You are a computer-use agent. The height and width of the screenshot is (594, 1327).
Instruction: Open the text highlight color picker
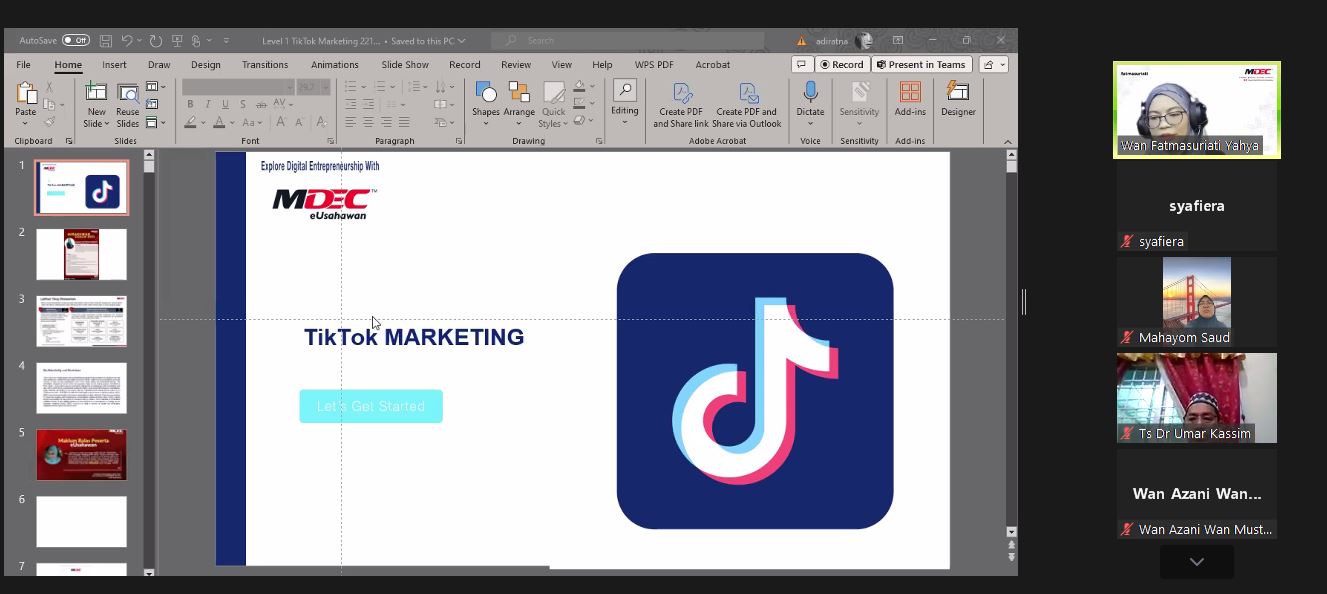[x=193, y=122]
